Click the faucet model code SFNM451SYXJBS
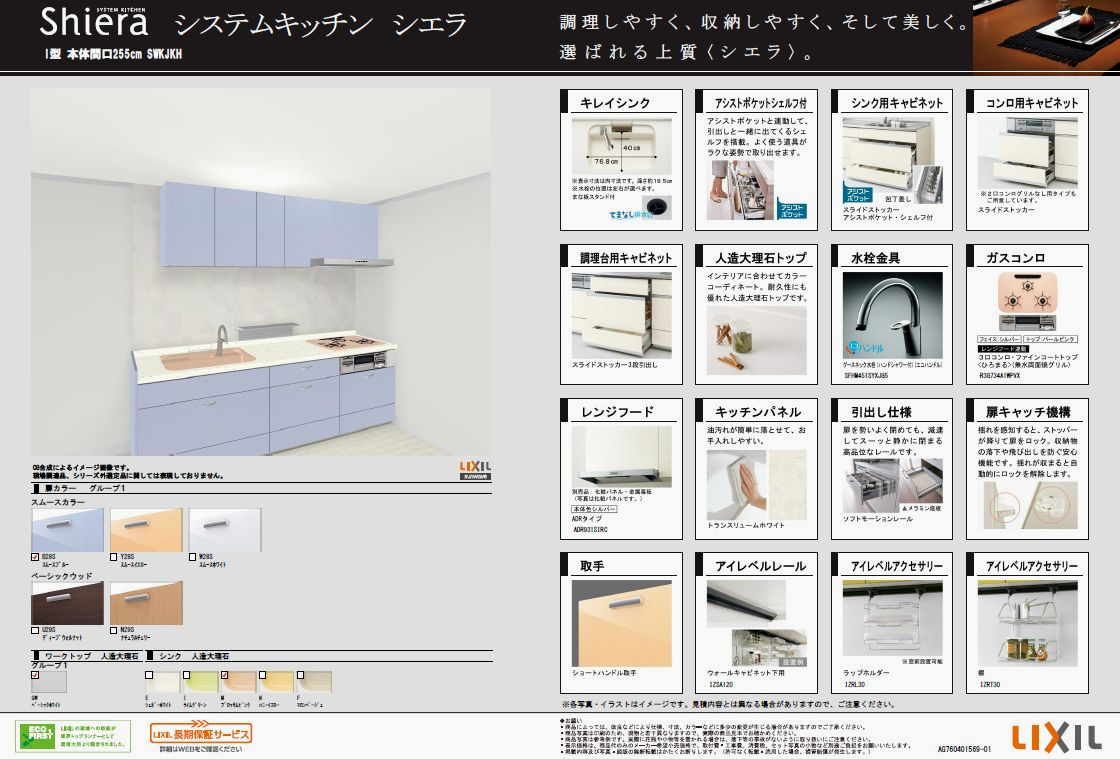1120x759 pixels. [x=866, y=376]
